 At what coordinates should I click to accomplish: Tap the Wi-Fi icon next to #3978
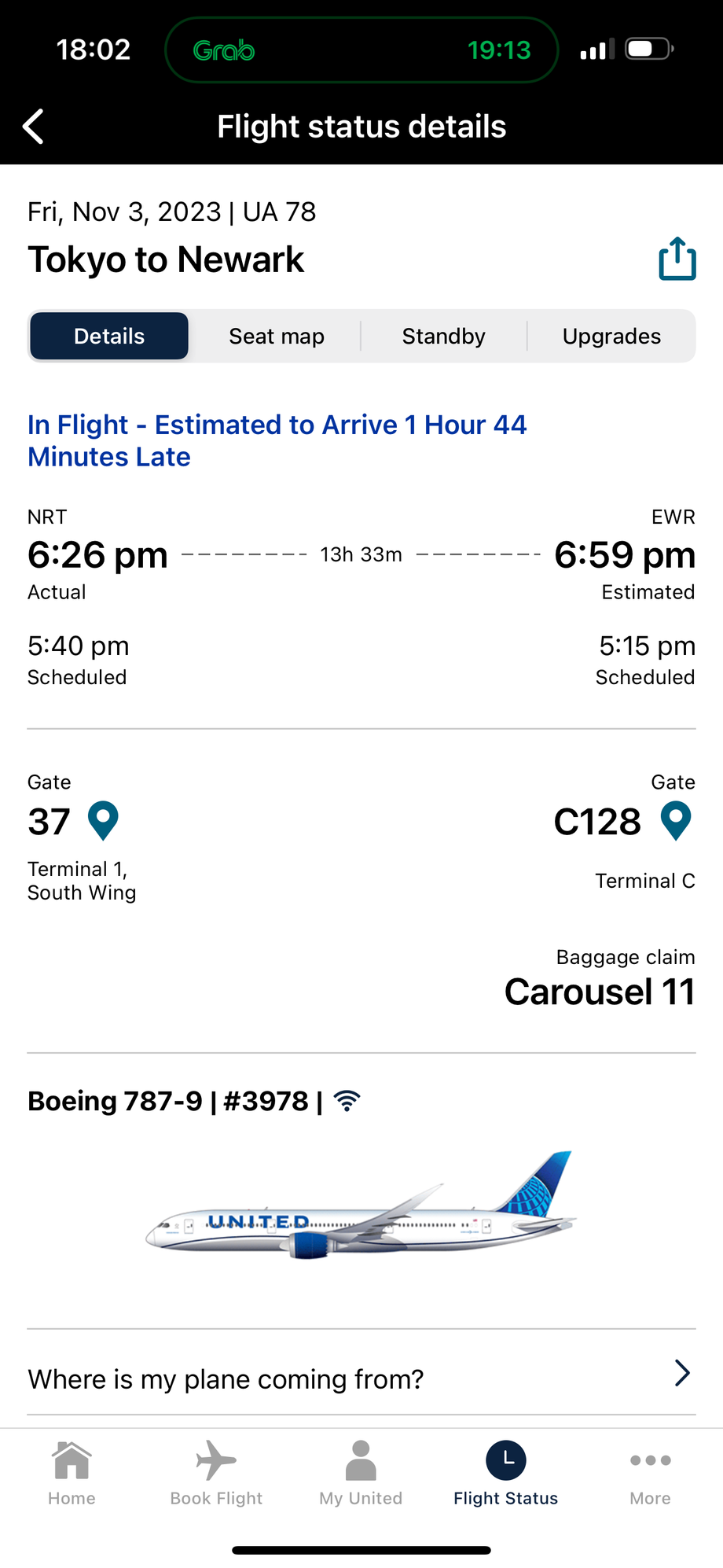[x=347, y=1101]
